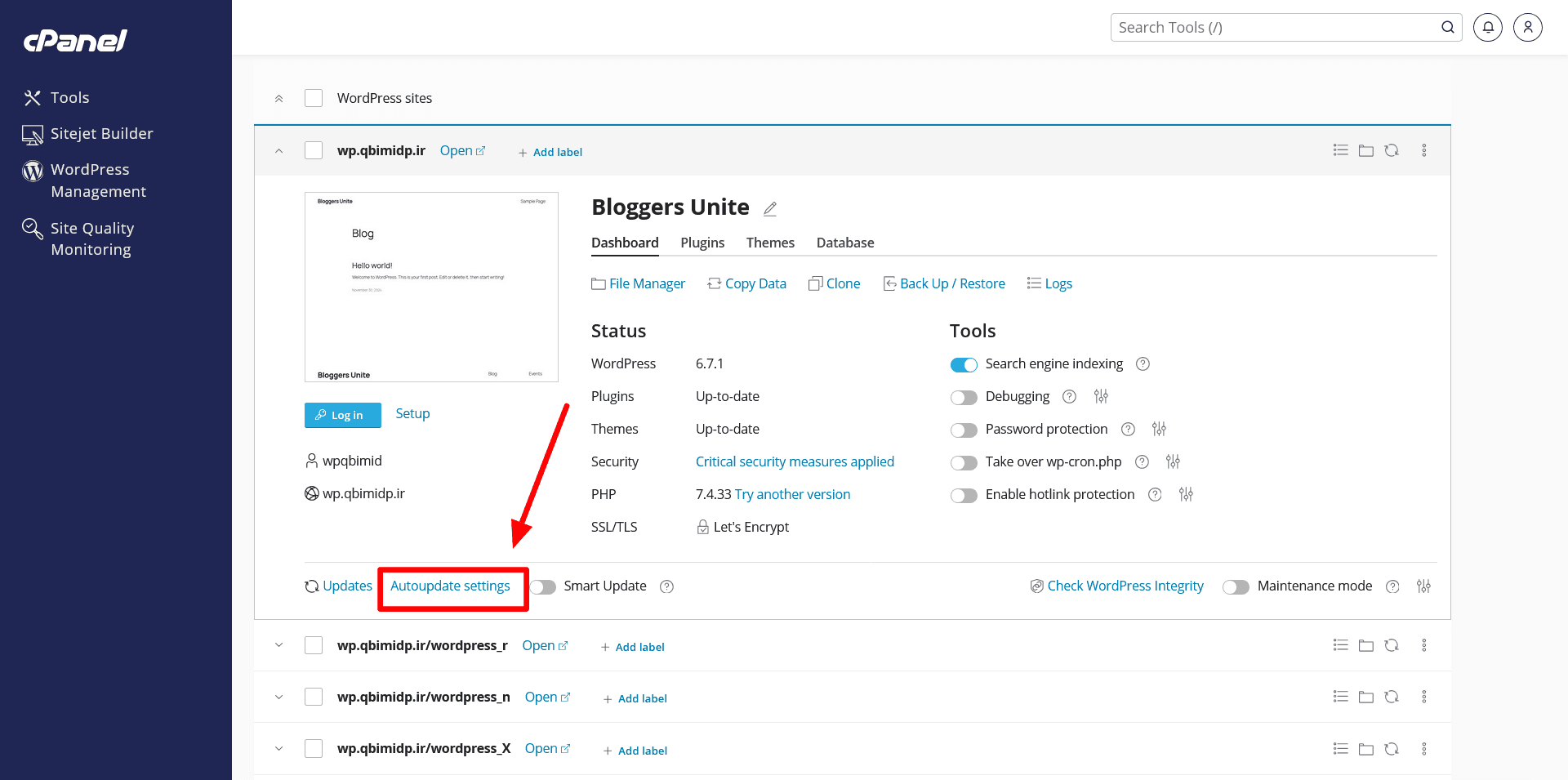Refresh icon in wp.qbimidp.ir header row
Screen dimensions: 1568x780
pyautogui.click(x=1392, y=150)
